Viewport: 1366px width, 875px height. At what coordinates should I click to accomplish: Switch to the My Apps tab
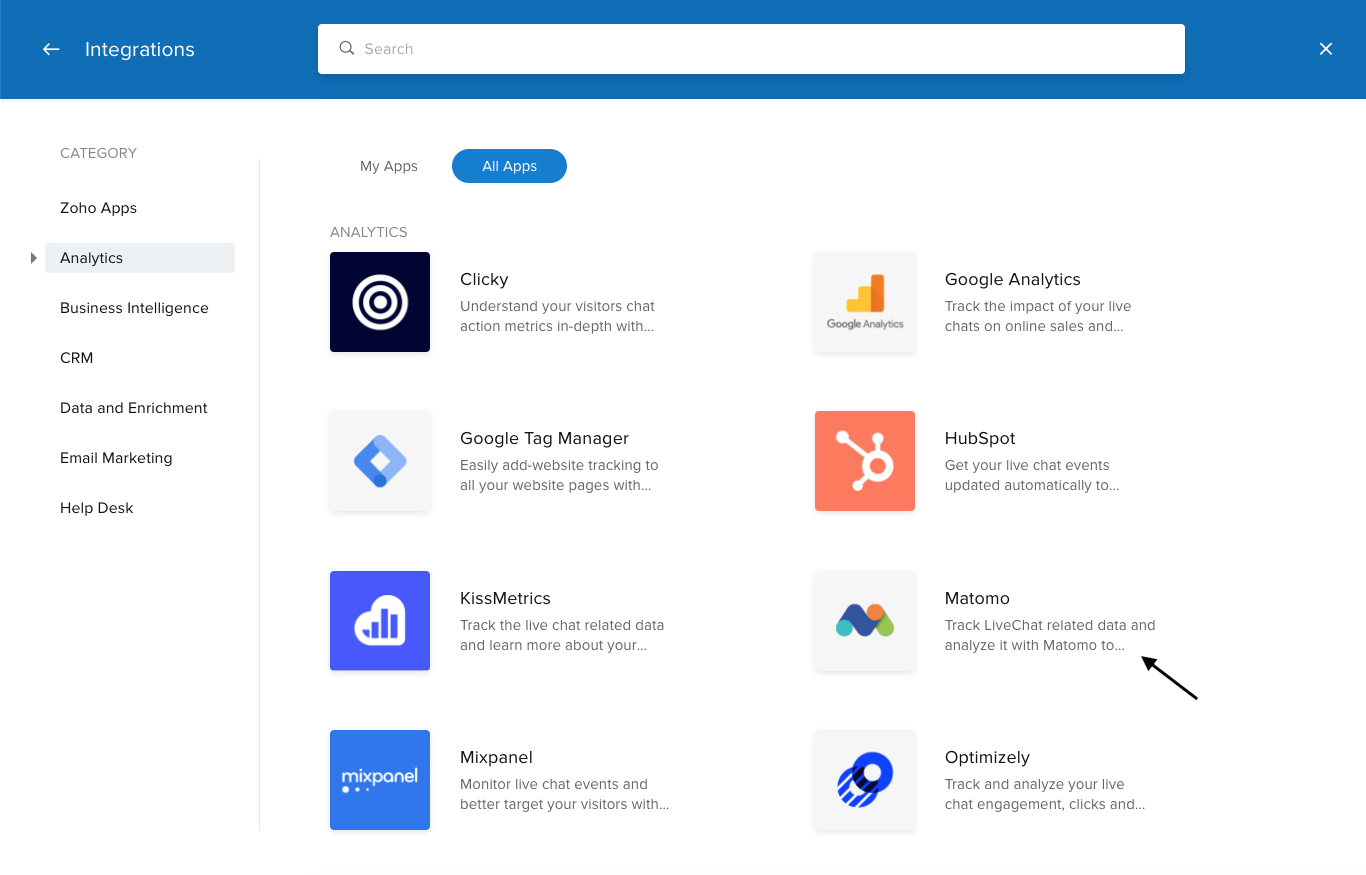389,166
